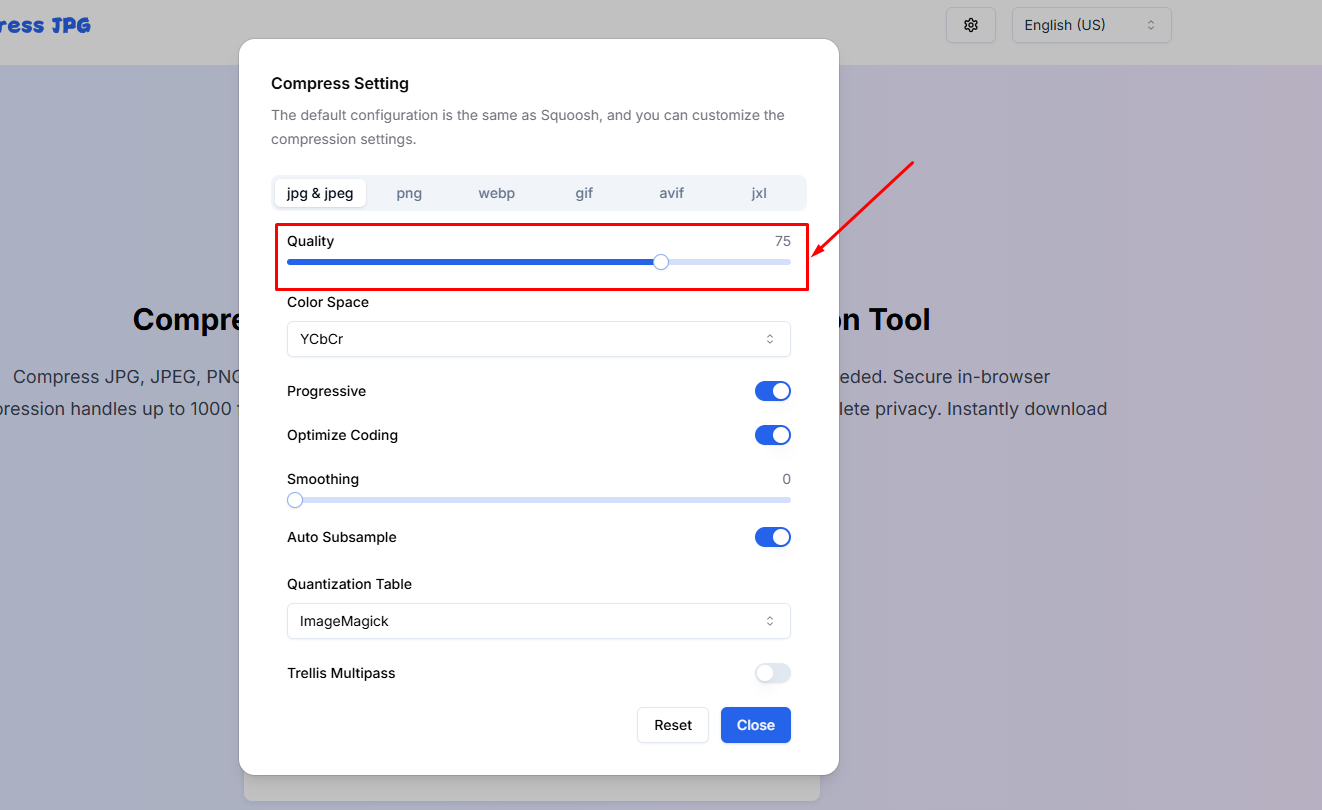Open the Color Space YCbCr dropdown
The height and width of the screenshot is (810, 1322).
(538, 339)
